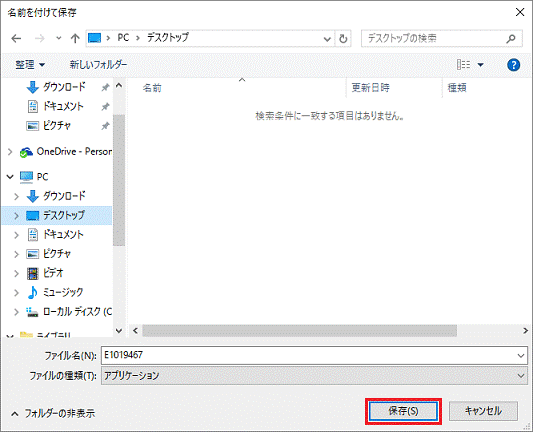The image size is (533, 432).
Task: Select pinned ダウンロード in quick access
Action: pos(64,87)
